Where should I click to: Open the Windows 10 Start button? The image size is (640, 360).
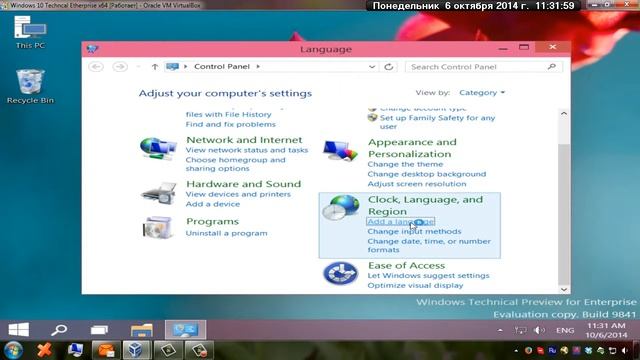pos(18,329)
